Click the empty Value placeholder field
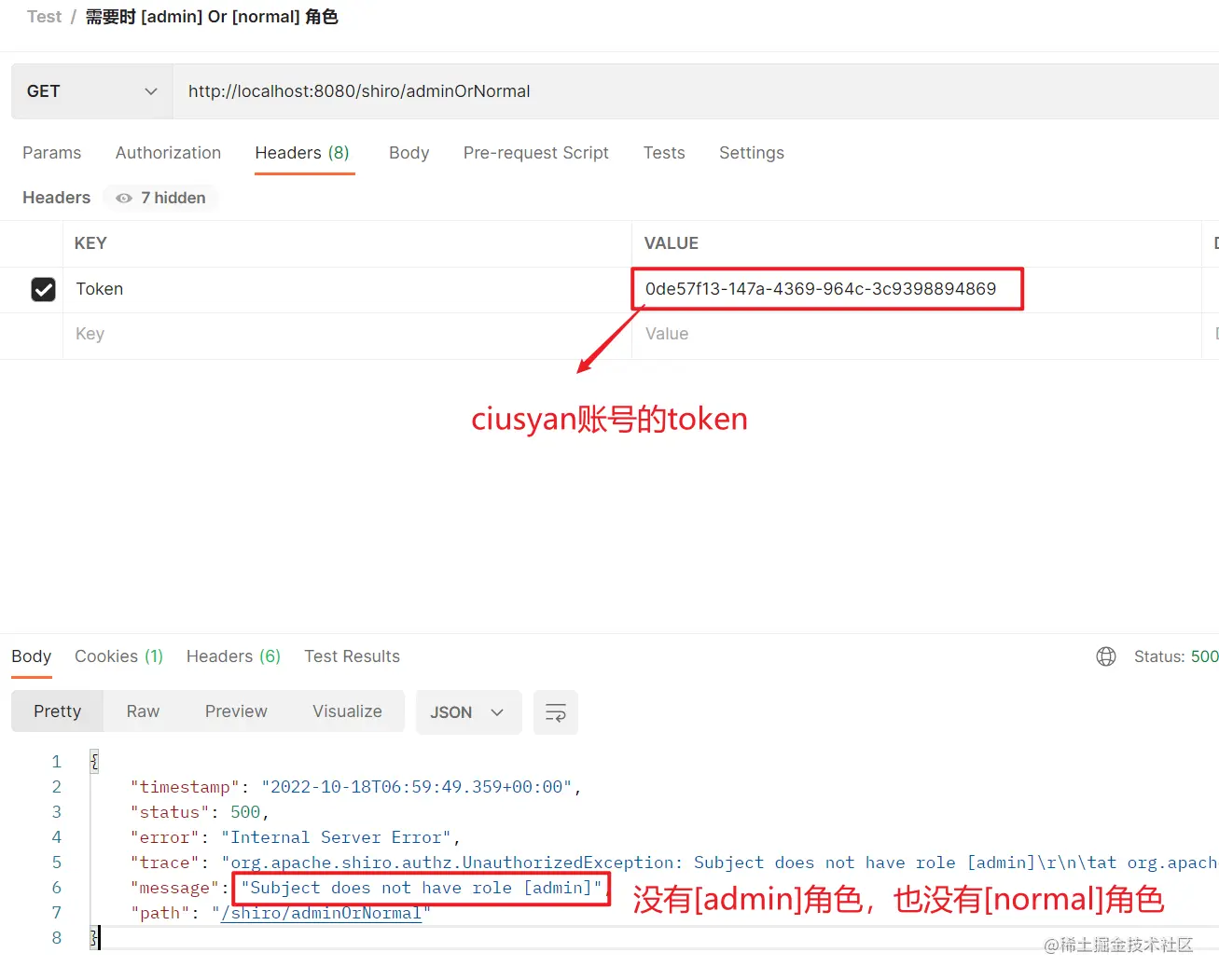The height and width of the screenshot is (980, 1219). (916, 334)
